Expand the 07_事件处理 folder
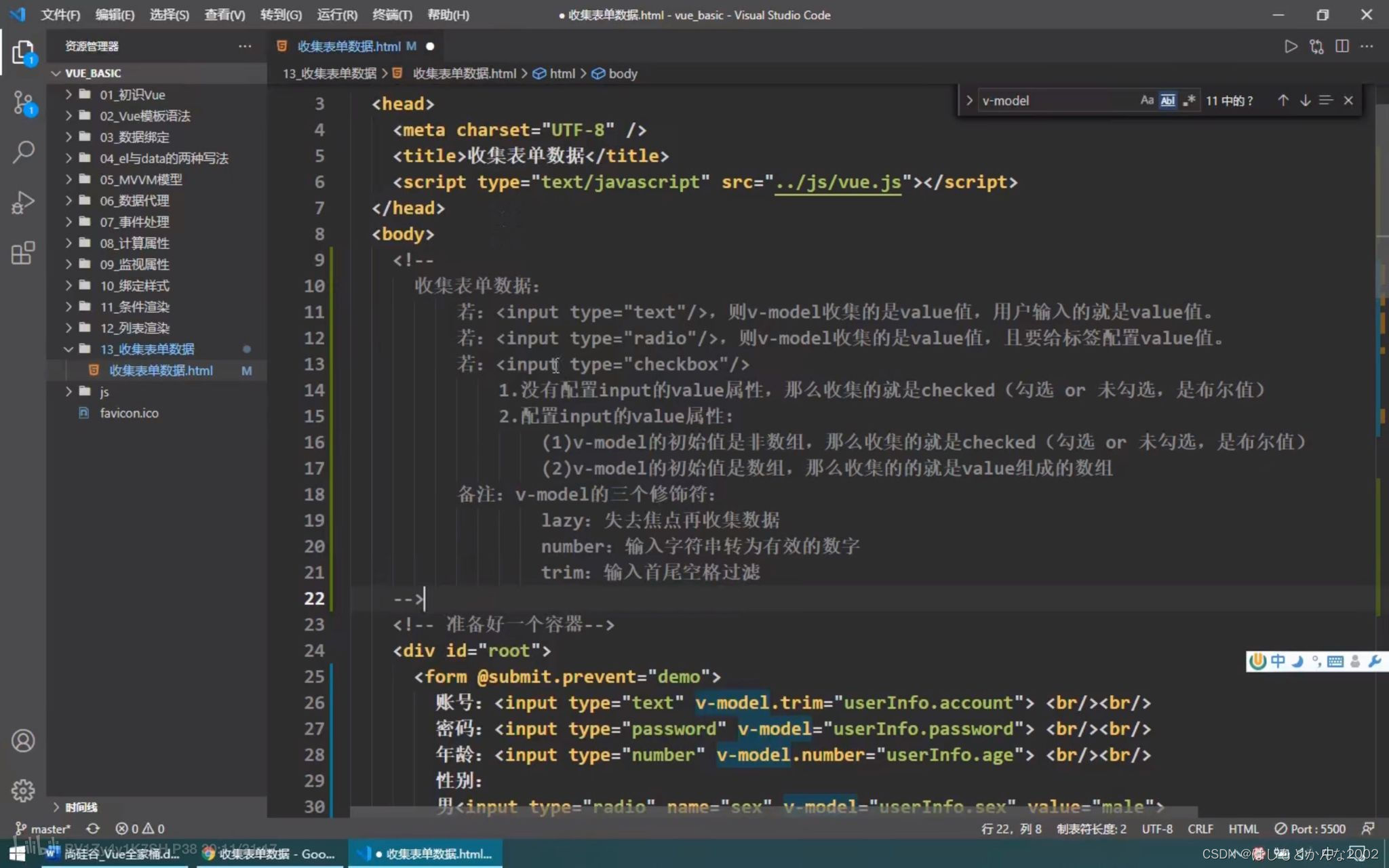 click(x=134, y=222)
